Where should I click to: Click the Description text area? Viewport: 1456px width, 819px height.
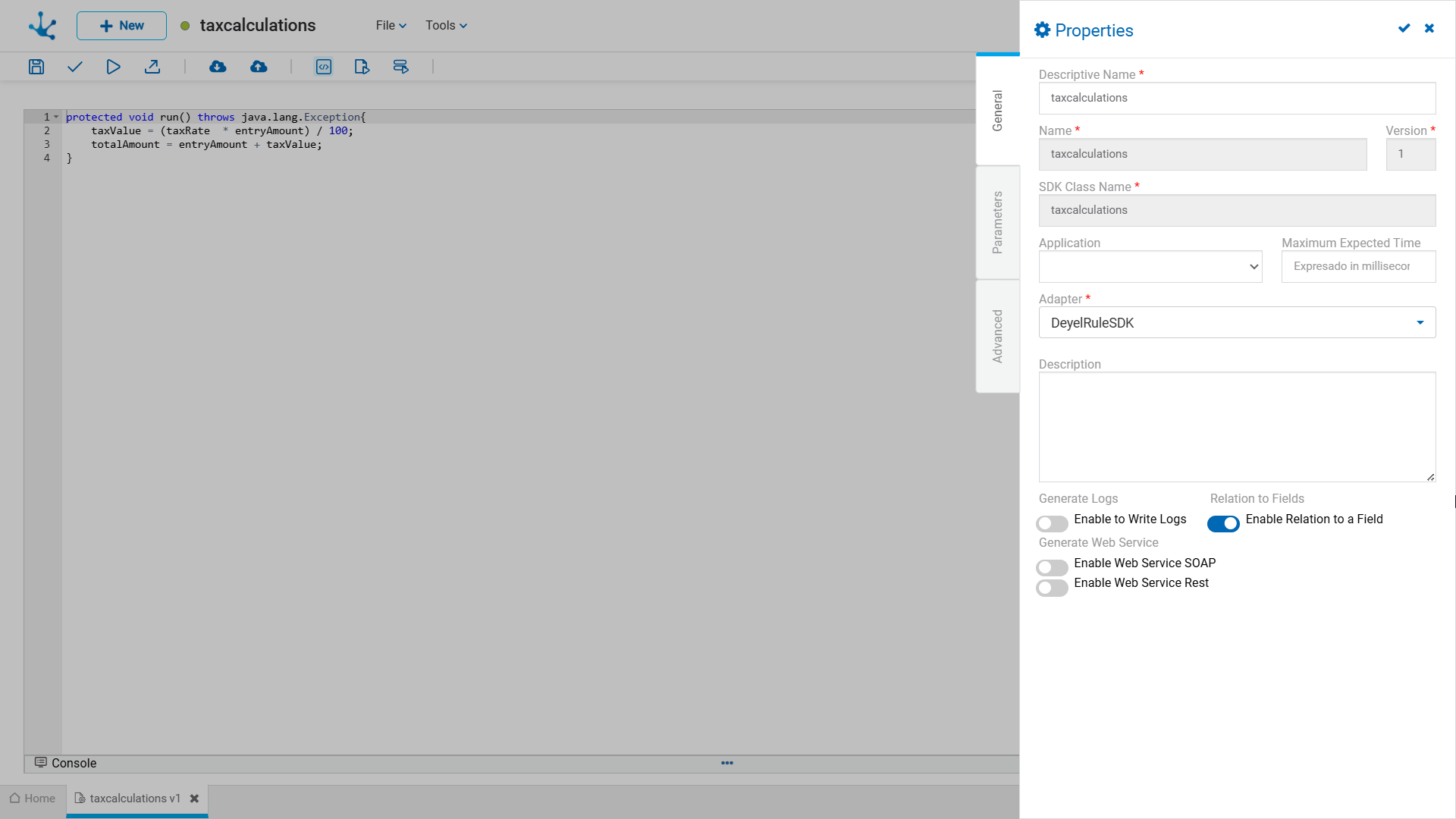[x=1237, y=426]
